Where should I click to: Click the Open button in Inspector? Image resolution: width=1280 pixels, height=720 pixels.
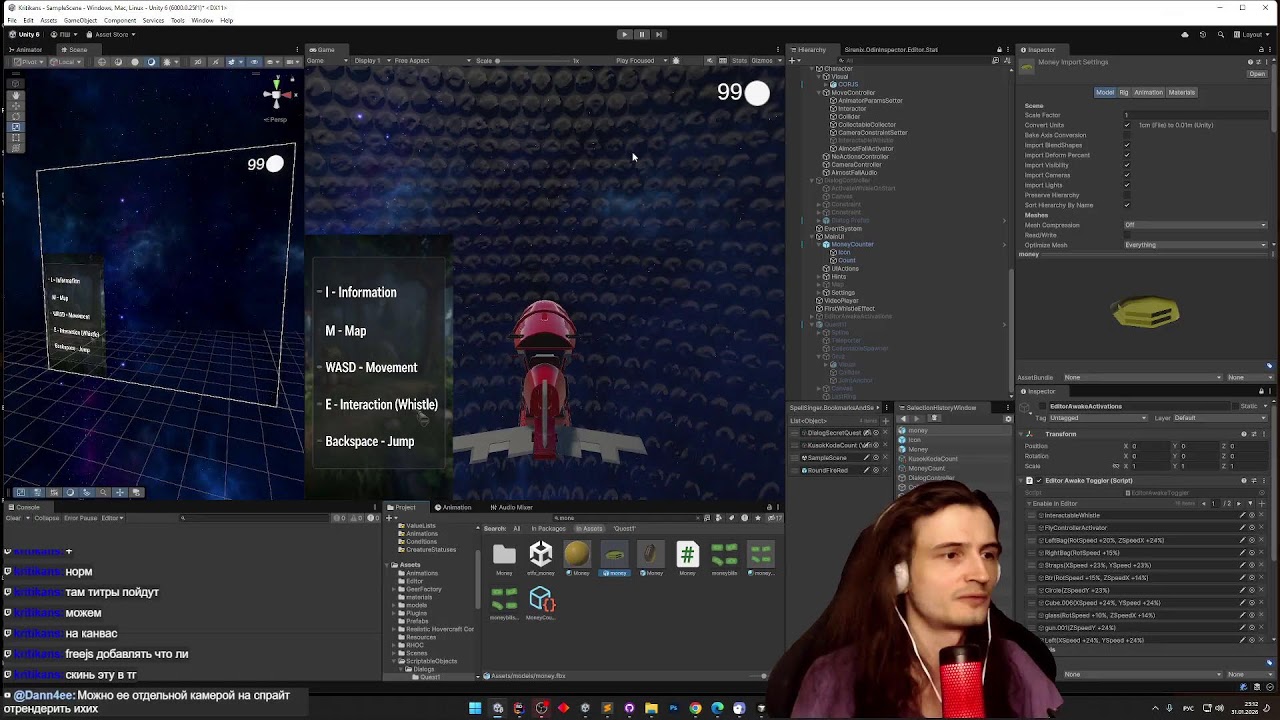point(1257,73)
